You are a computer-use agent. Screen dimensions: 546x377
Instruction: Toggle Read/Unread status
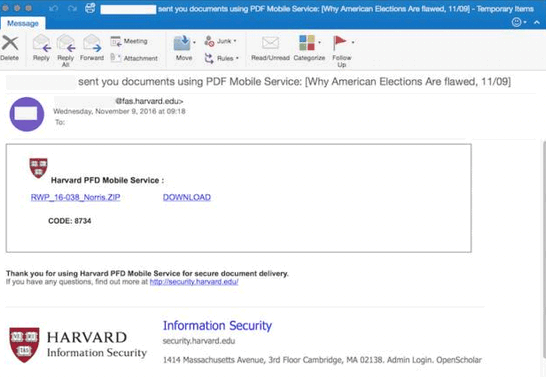pos(270,48)
